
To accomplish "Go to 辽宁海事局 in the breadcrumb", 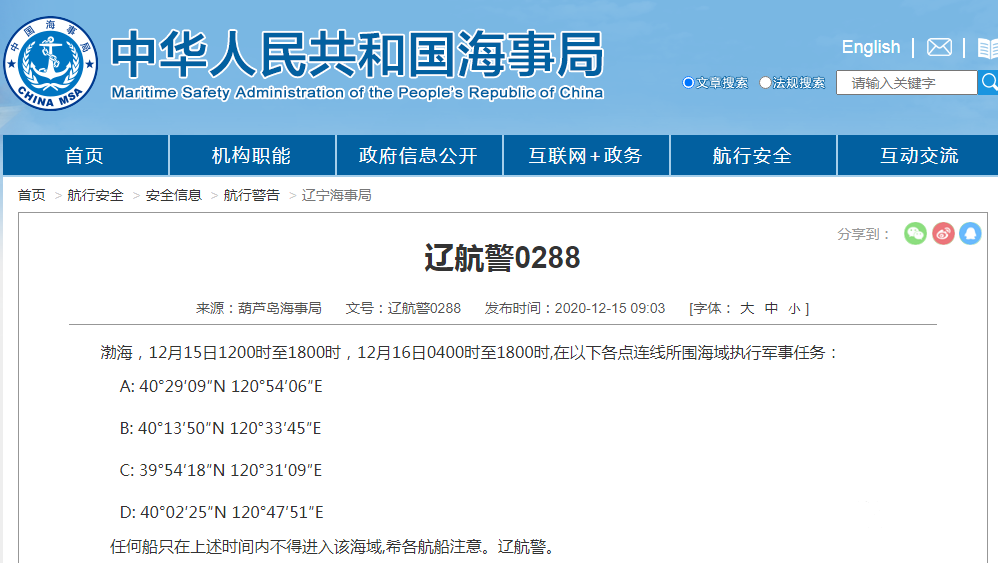I will [337, 195].
